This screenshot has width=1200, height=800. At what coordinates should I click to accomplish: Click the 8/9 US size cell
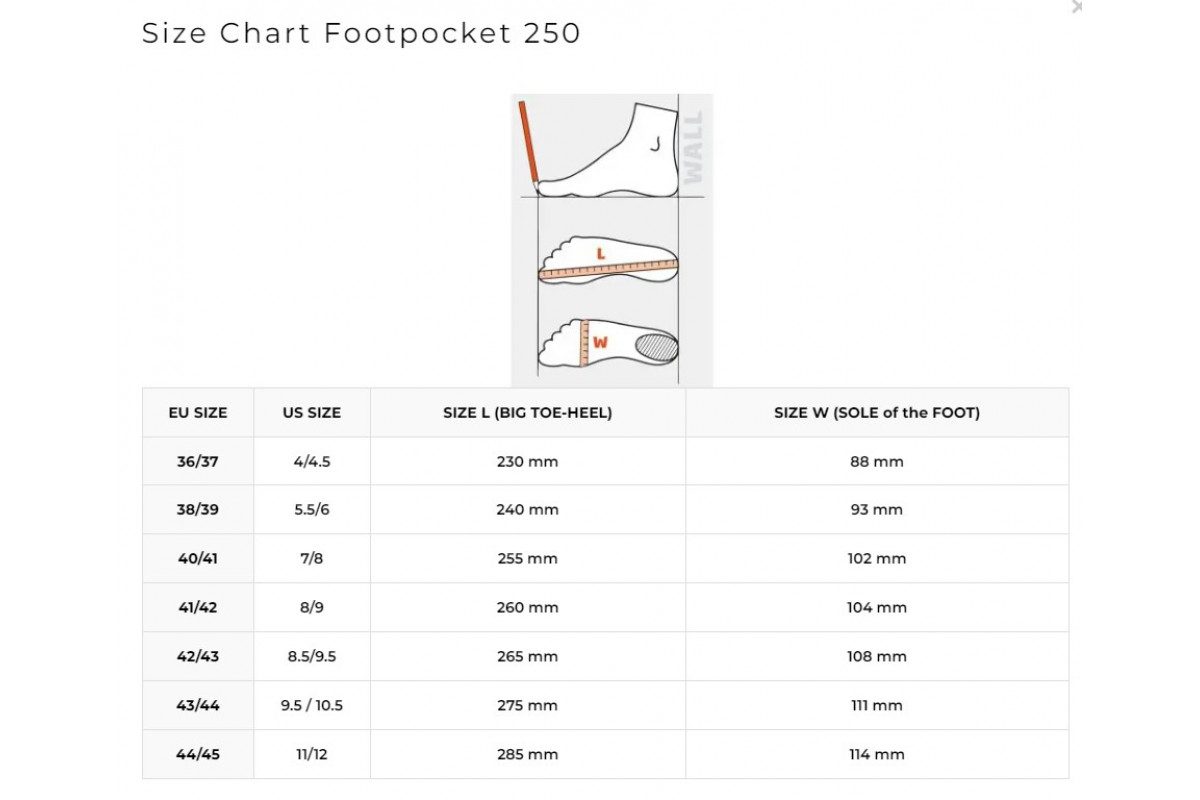click(312, 607)
